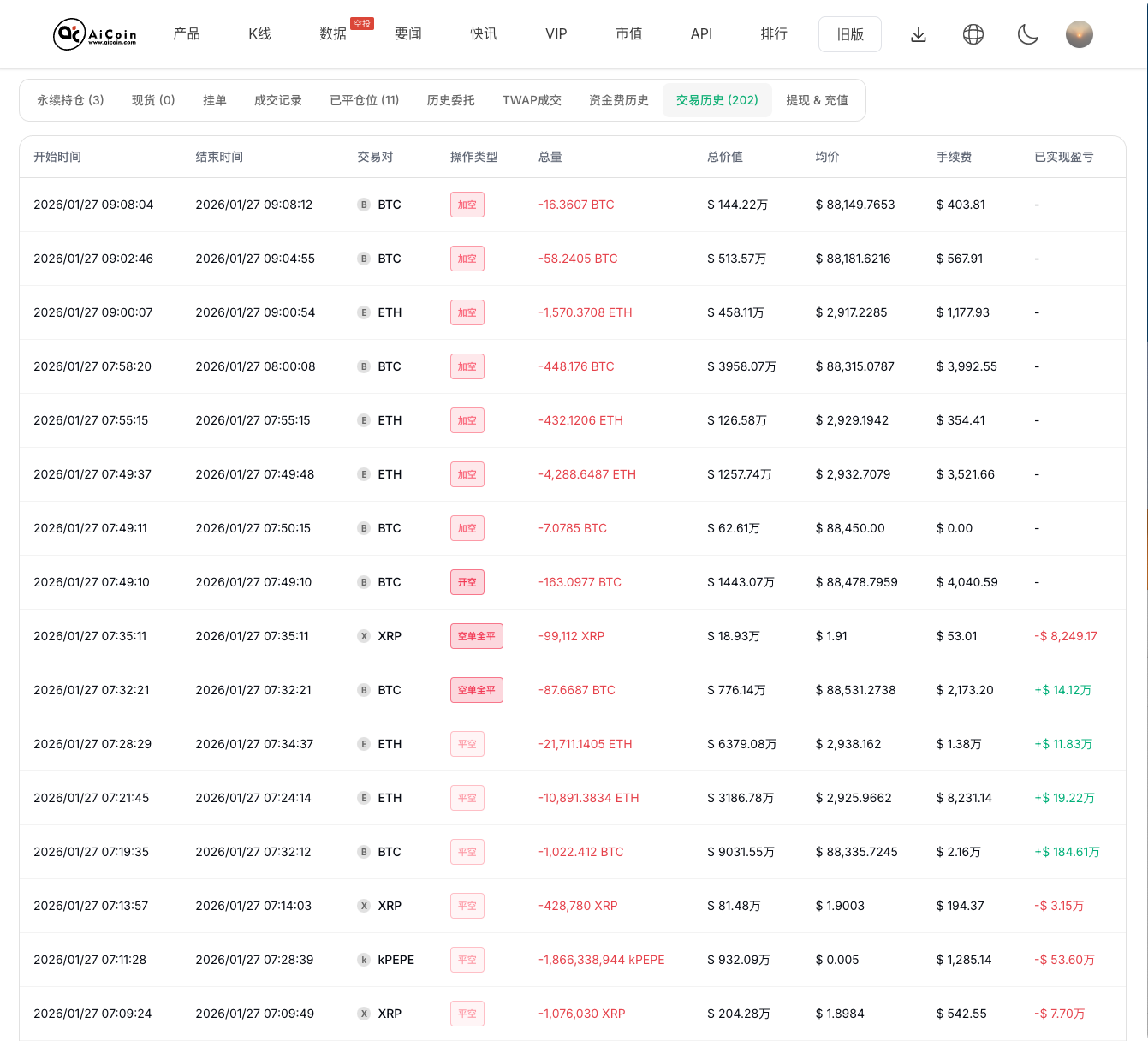Click the 空投 badge on 数据 menu
The height and width of the screenshot is (1041, 1148).
[361, 24]
